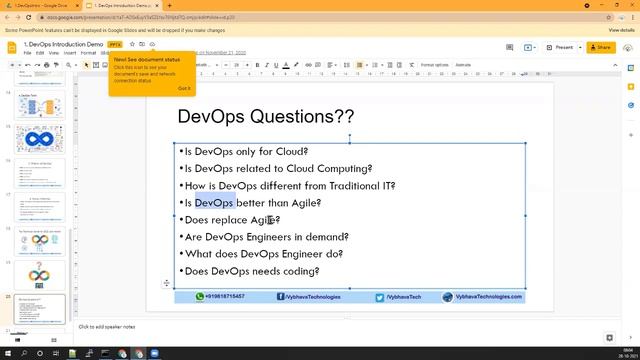Click the Decrease indent icon
This screenshot has width=640, height=360.
tap(390, 65)
